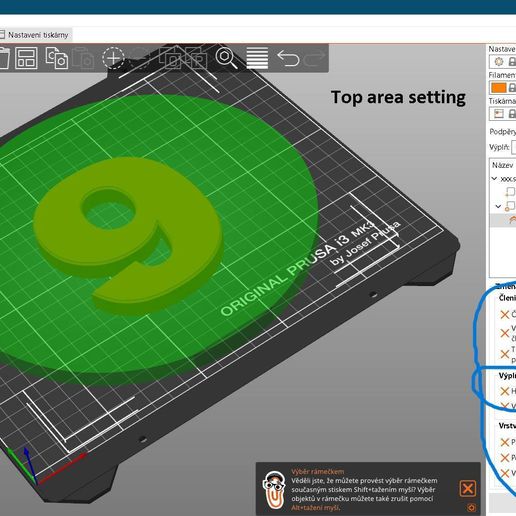Viewport: 516px width, 516px height.
Task: Click the Název column header
Action: (x=503, y=165)
